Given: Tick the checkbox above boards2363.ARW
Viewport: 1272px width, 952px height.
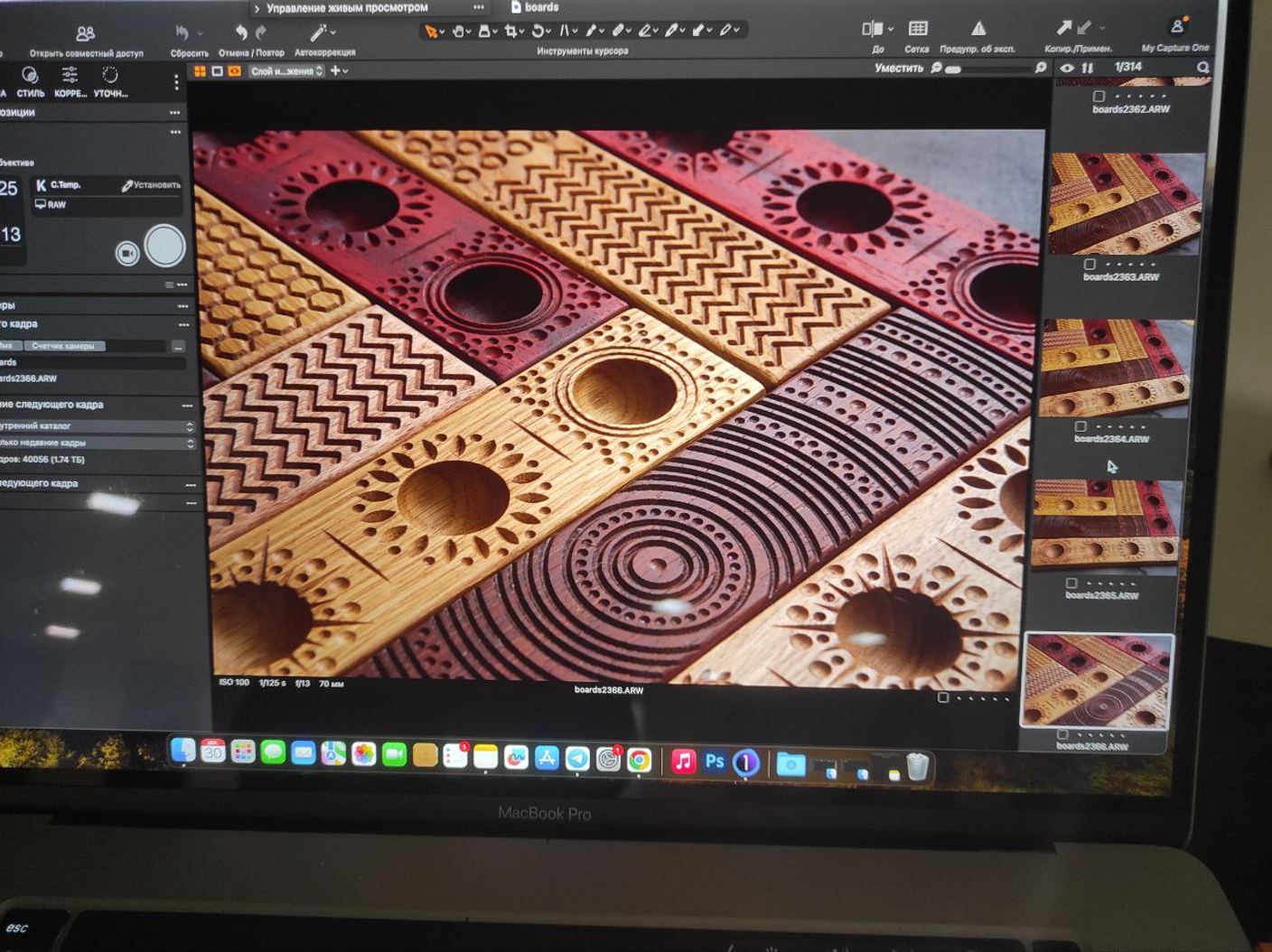Looking at the screenshot, I should [x=1090, y=265].
